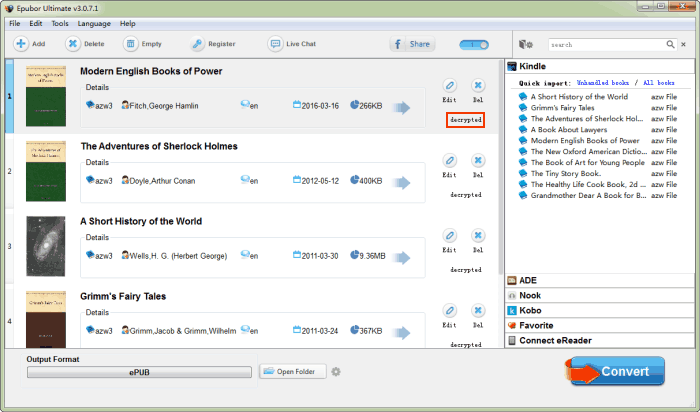Screen dimensions: 700x412
Task: Click arrow on Grimm's Fairy Tales row
Action: pyautogui.click(x=402, y=333)
